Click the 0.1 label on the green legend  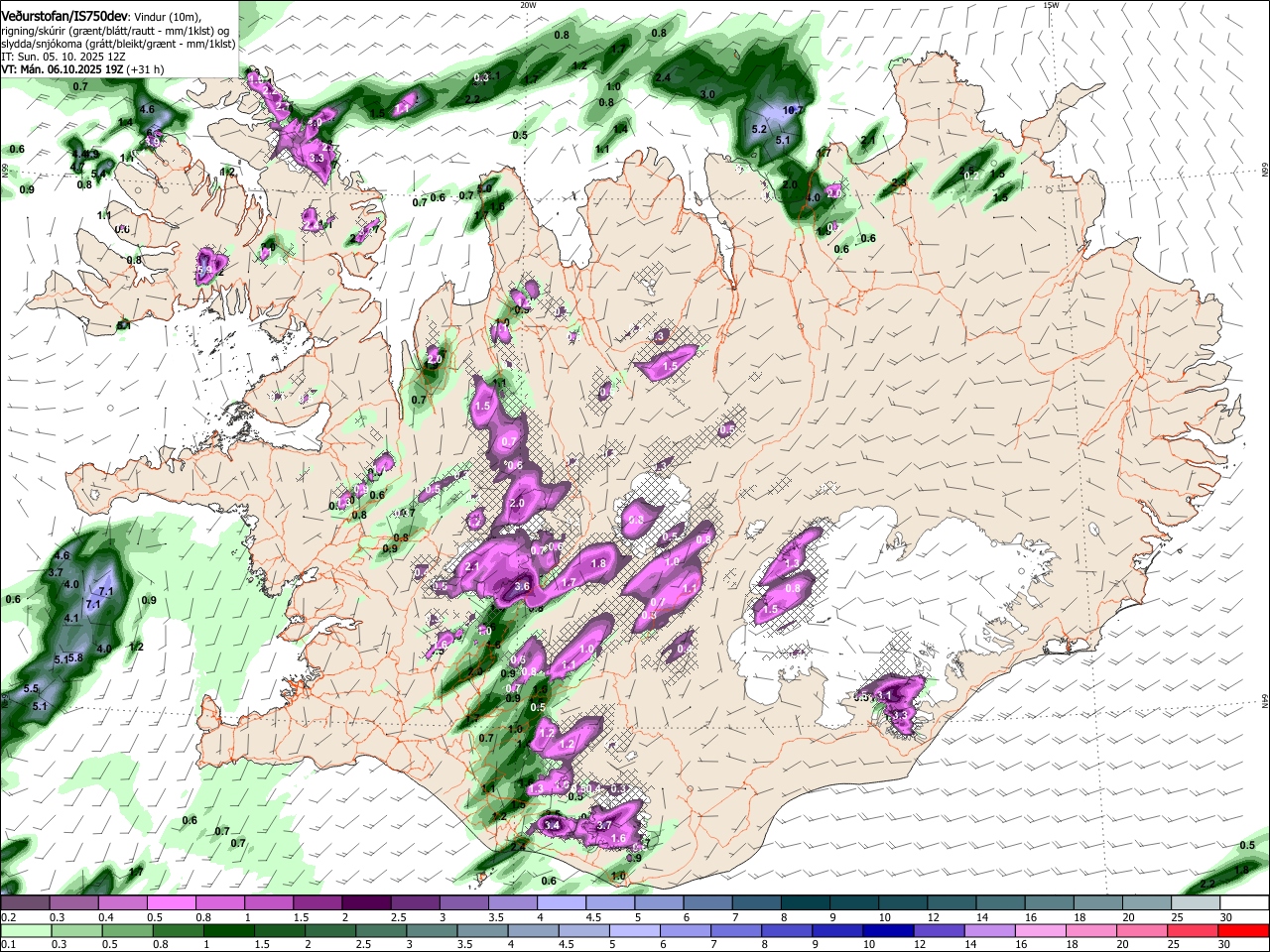[x=7, y=945]
